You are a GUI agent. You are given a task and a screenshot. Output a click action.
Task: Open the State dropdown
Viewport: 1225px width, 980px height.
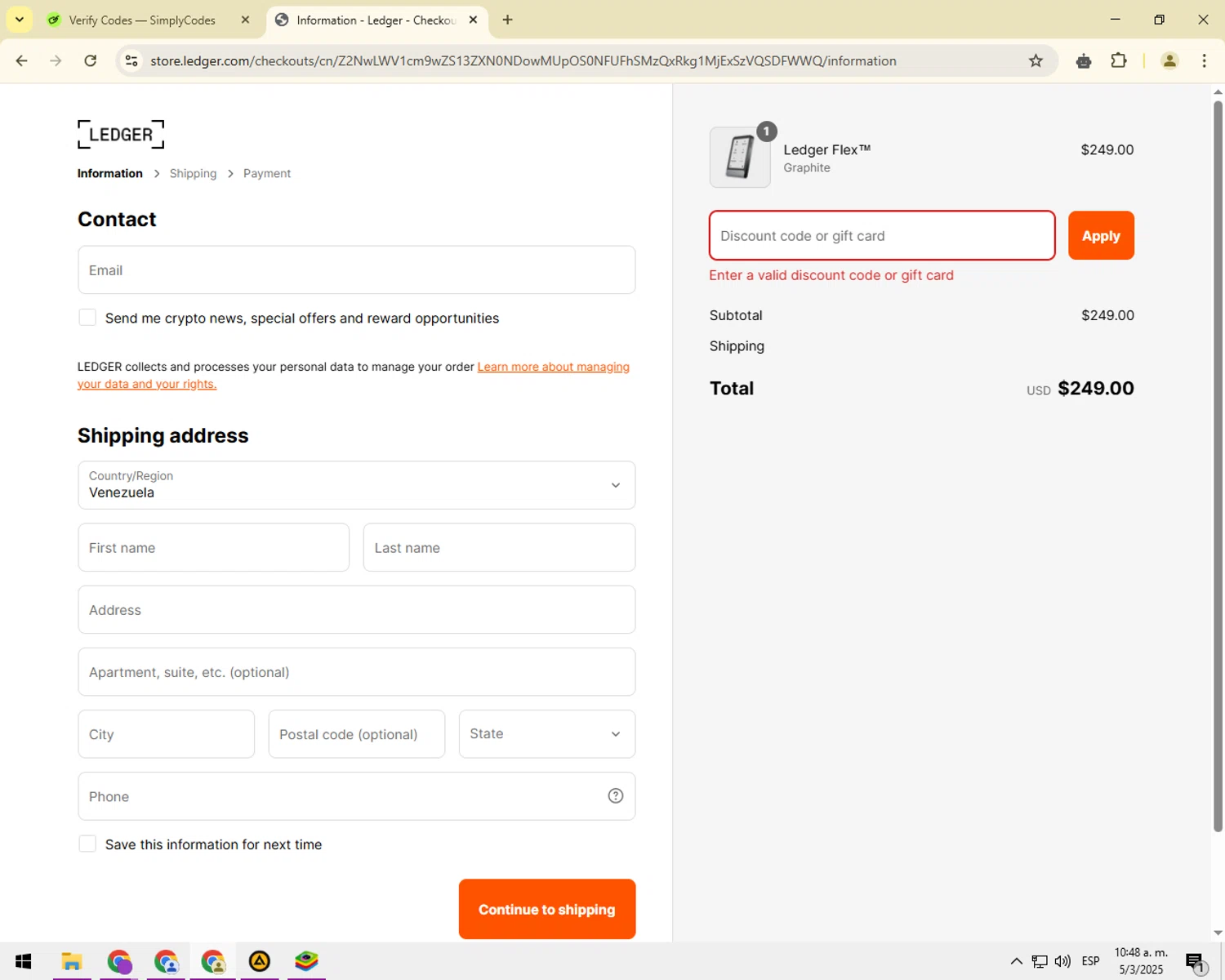[547, 733]
